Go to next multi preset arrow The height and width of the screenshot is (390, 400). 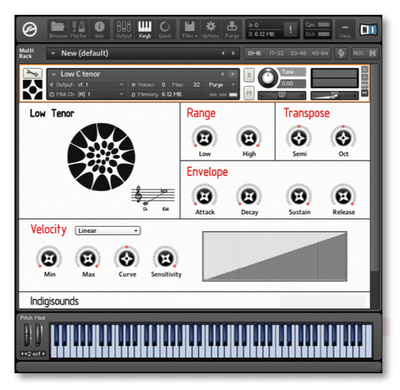coord(233,53)
